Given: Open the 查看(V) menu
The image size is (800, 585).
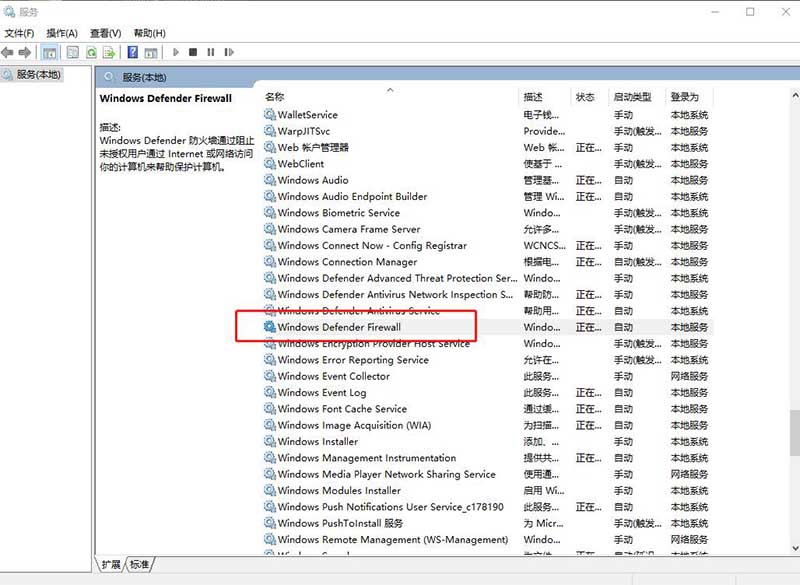Looking at the screenshot, I should point(106,33).
